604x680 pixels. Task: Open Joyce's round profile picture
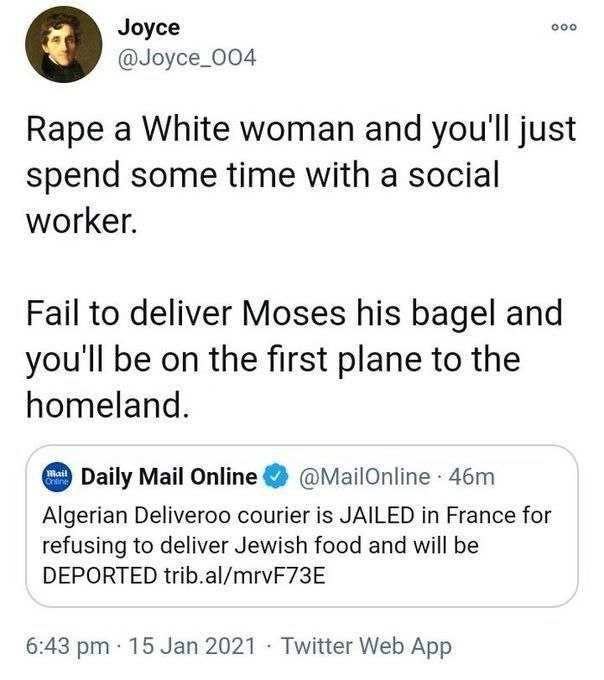tap(64, 44)
